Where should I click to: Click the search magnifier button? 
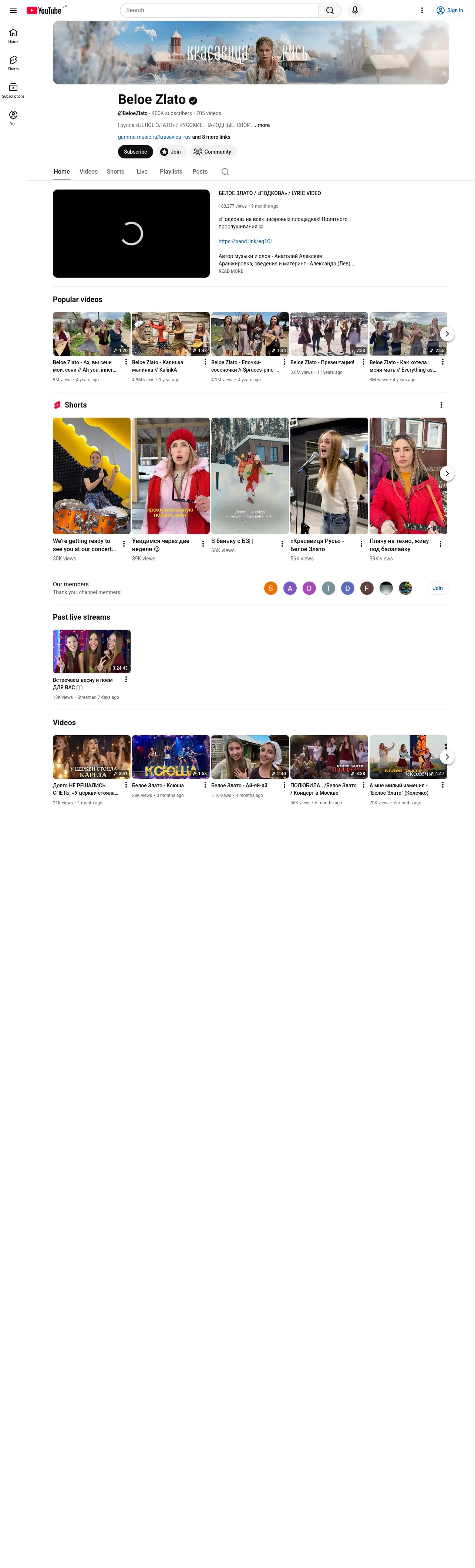tap(330, 10)
